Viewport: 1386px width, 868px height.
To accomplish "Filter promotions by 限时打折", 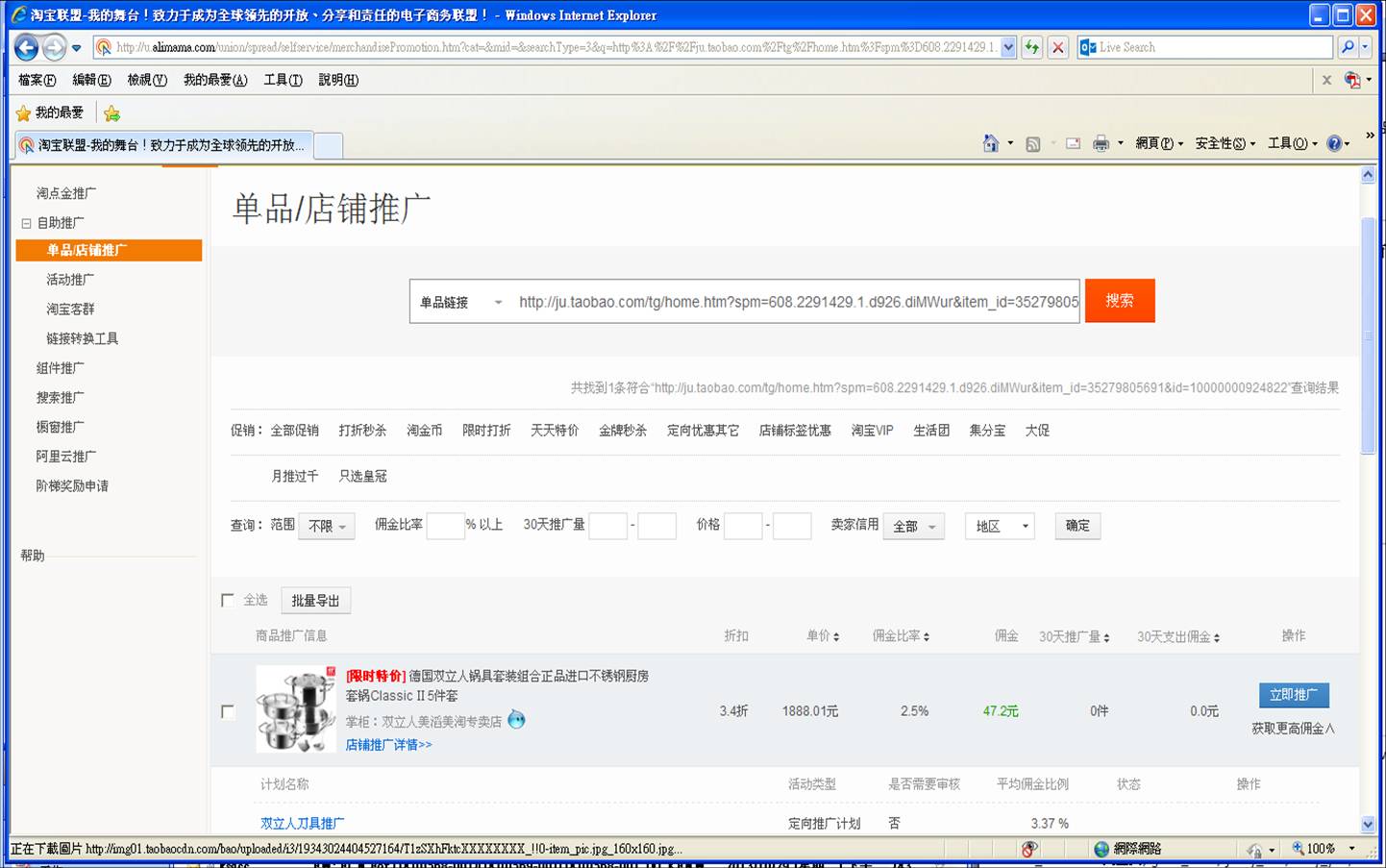I will pos(486,431).
